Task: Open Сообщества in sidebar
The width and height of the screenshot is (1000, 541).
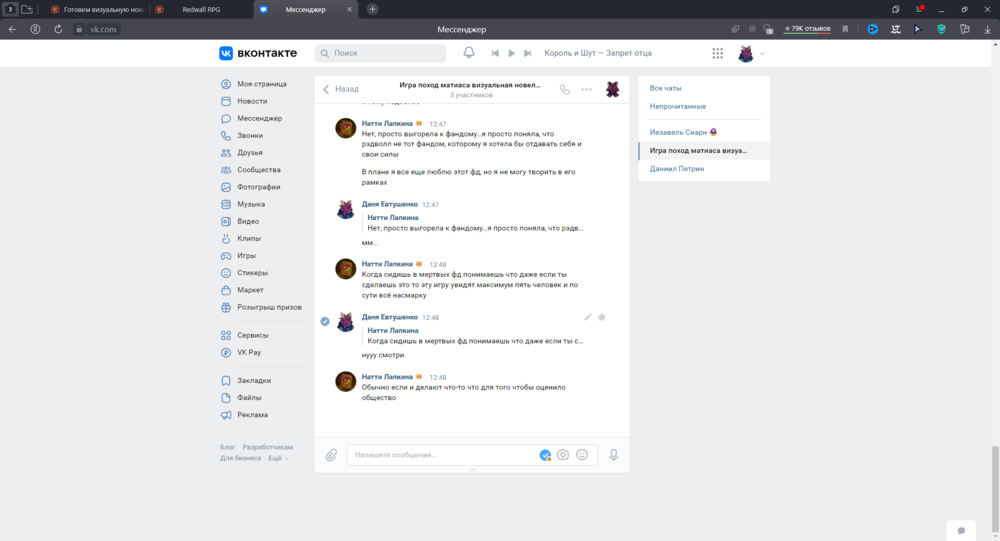Action: pos(251,170)
